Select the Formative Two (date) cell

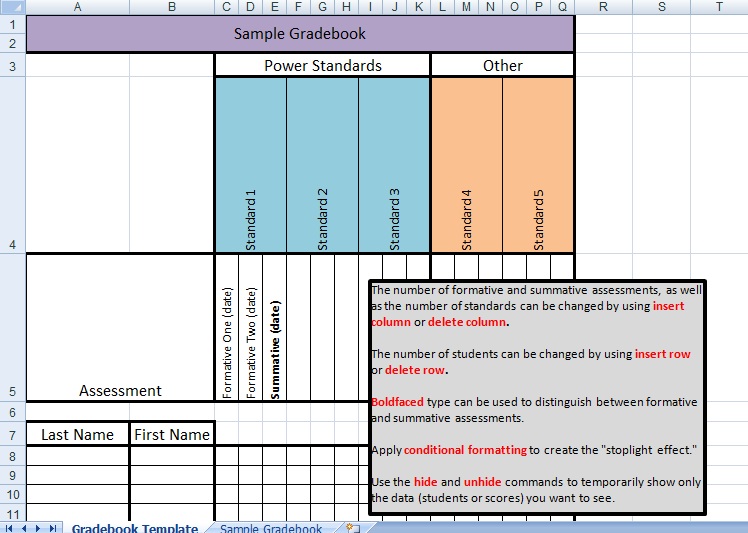[250, 327]
